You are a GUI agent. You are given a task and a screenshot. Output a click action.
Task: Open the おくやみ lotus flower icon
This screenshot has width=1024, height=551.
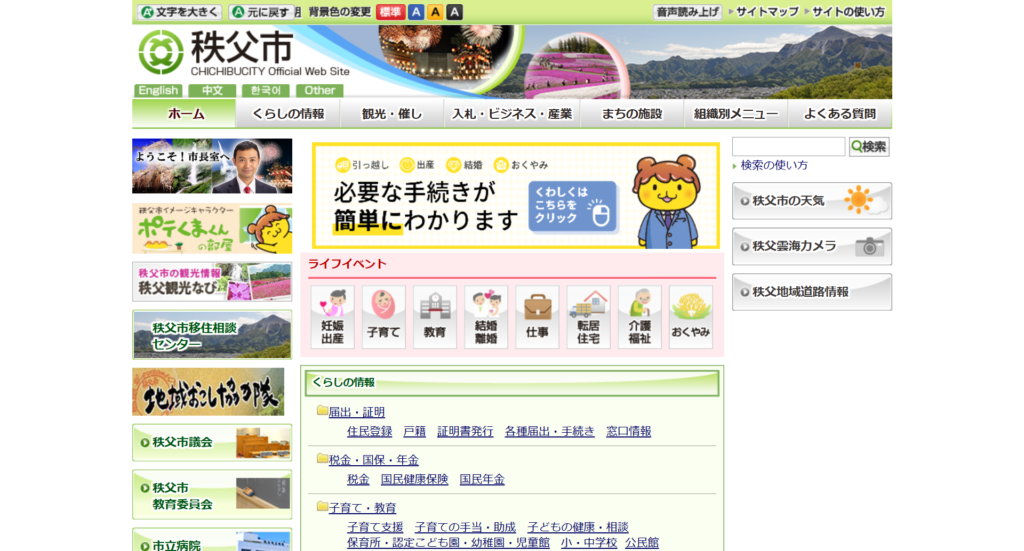point(691,317)
